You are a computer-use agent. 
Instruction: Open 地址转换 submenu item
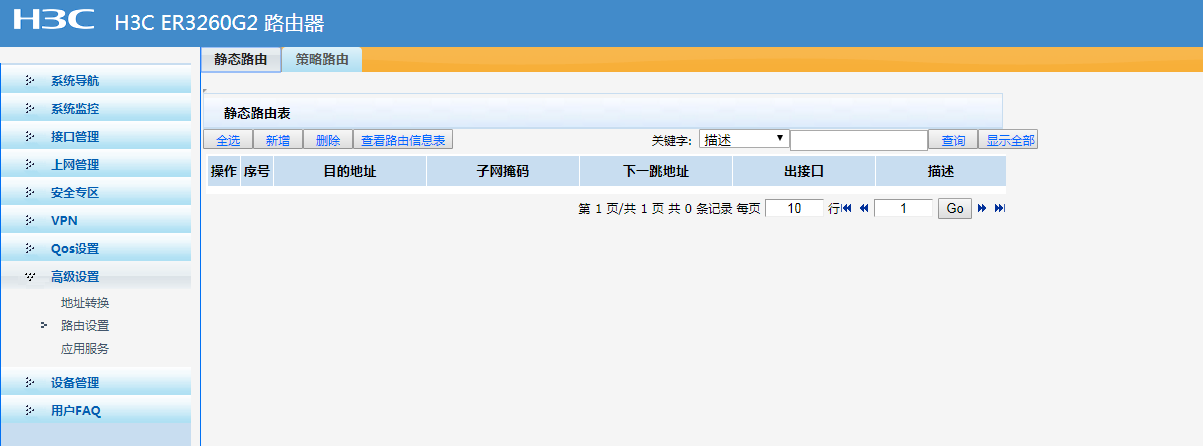(x=85, y=302)
